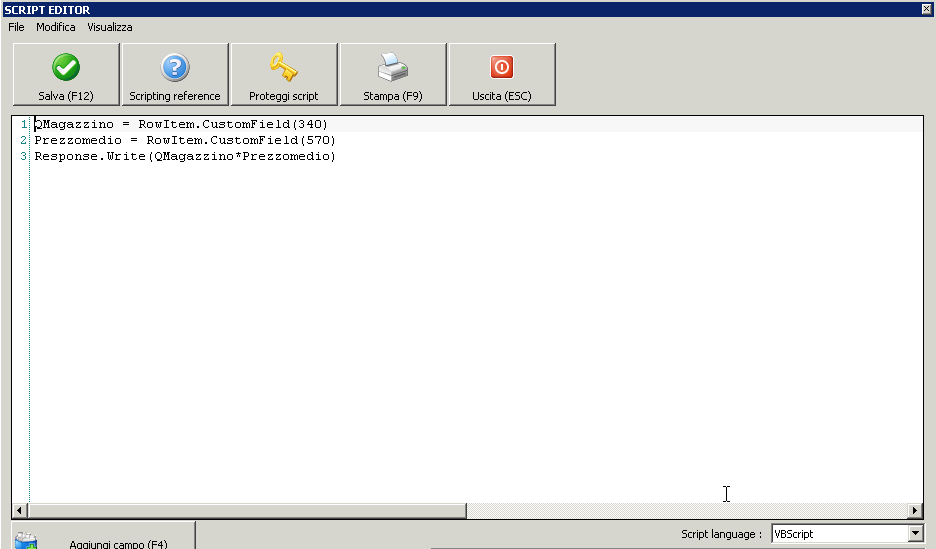Expand the Script language dropdown arrow
936x549 pixels.
click(915, 533)
